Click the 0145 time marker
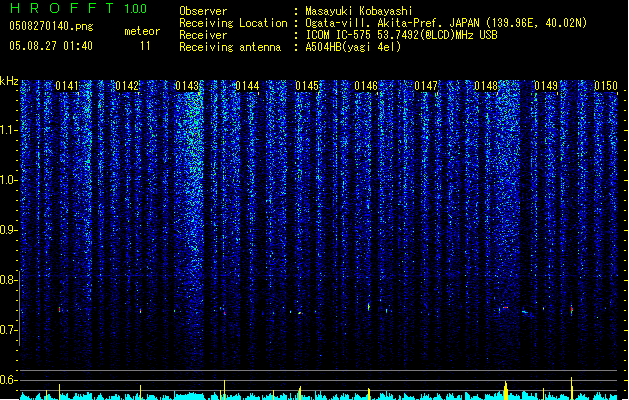Viewport: 629px width, 400px height. [307, 86]
